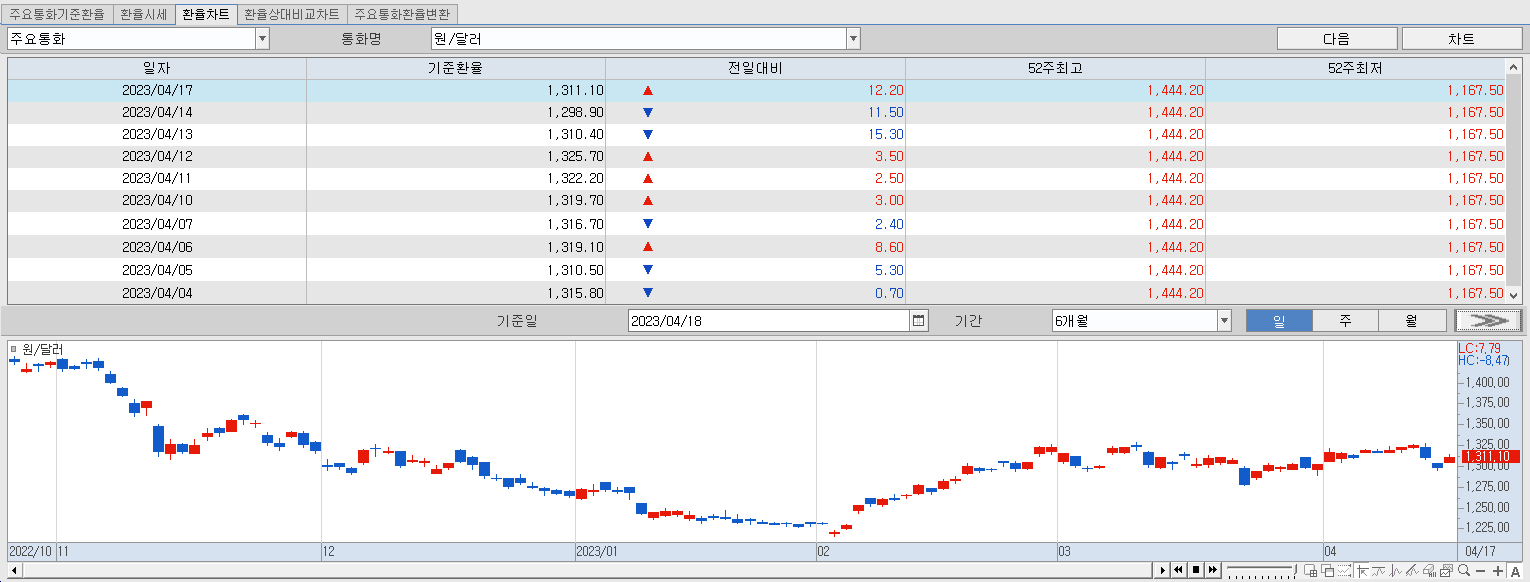Switch to the 환율상대비교차트 tab
Image resolution: width=1530 pixels, height=582 pixels.
point(292,15)
